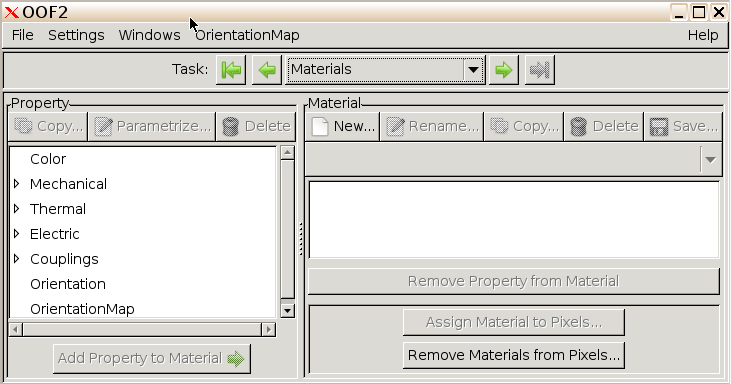Select the OrientationMap property row

click(x=143, y=309)
